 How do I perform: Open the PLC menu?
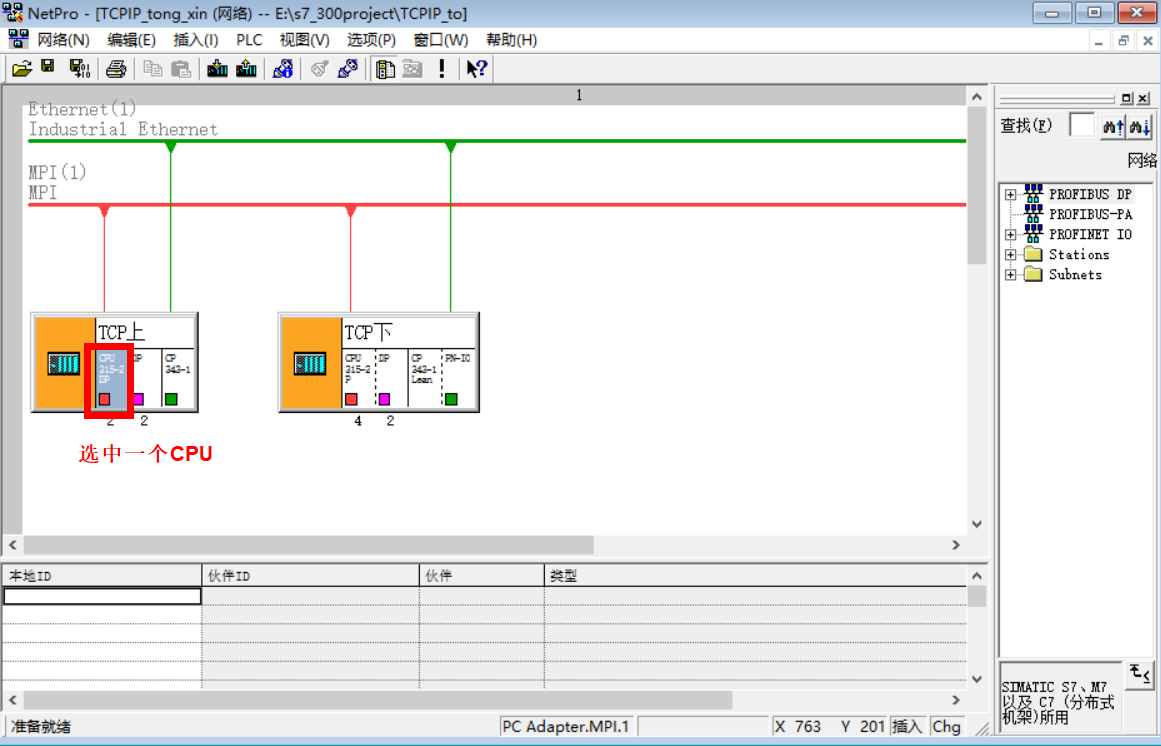pos(249,40)
